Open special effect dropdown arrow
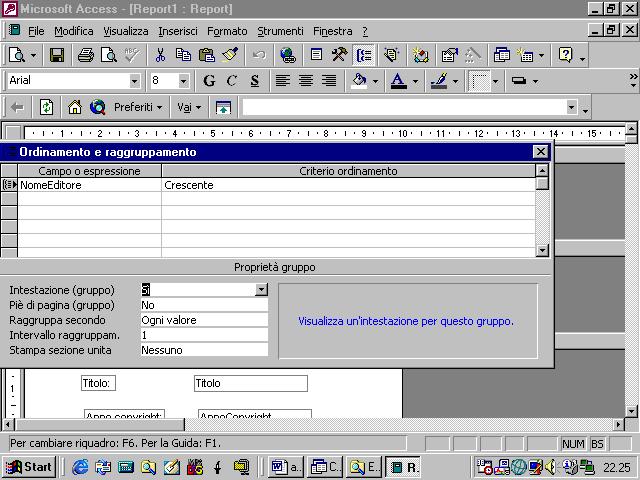This screenshot has width=640, height=480. click(x=535, y=81)
